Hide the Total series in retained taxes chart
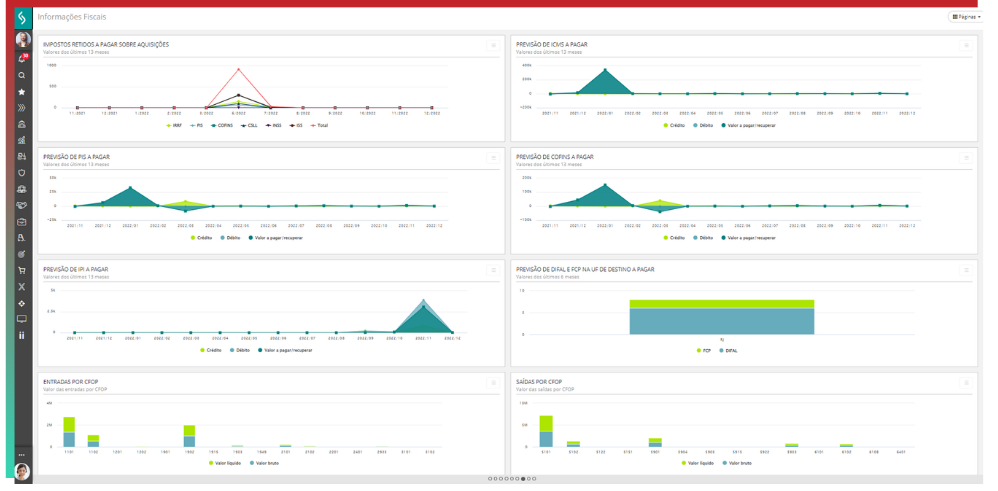The width and height of the screenshot is (998, 491). [x=321, y=125]
